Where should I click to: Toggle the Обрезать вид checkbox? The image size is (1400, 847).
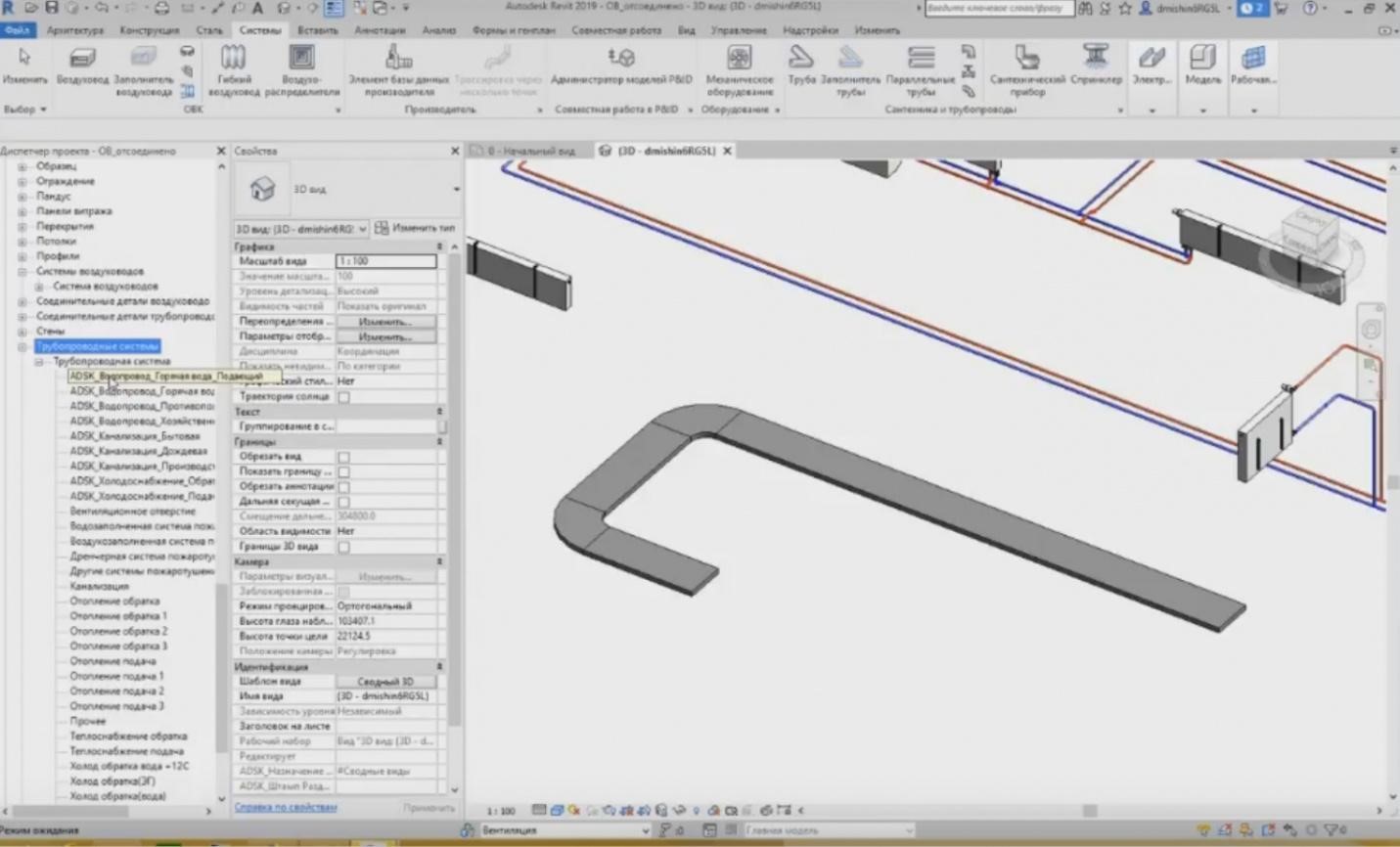[342, 457]
